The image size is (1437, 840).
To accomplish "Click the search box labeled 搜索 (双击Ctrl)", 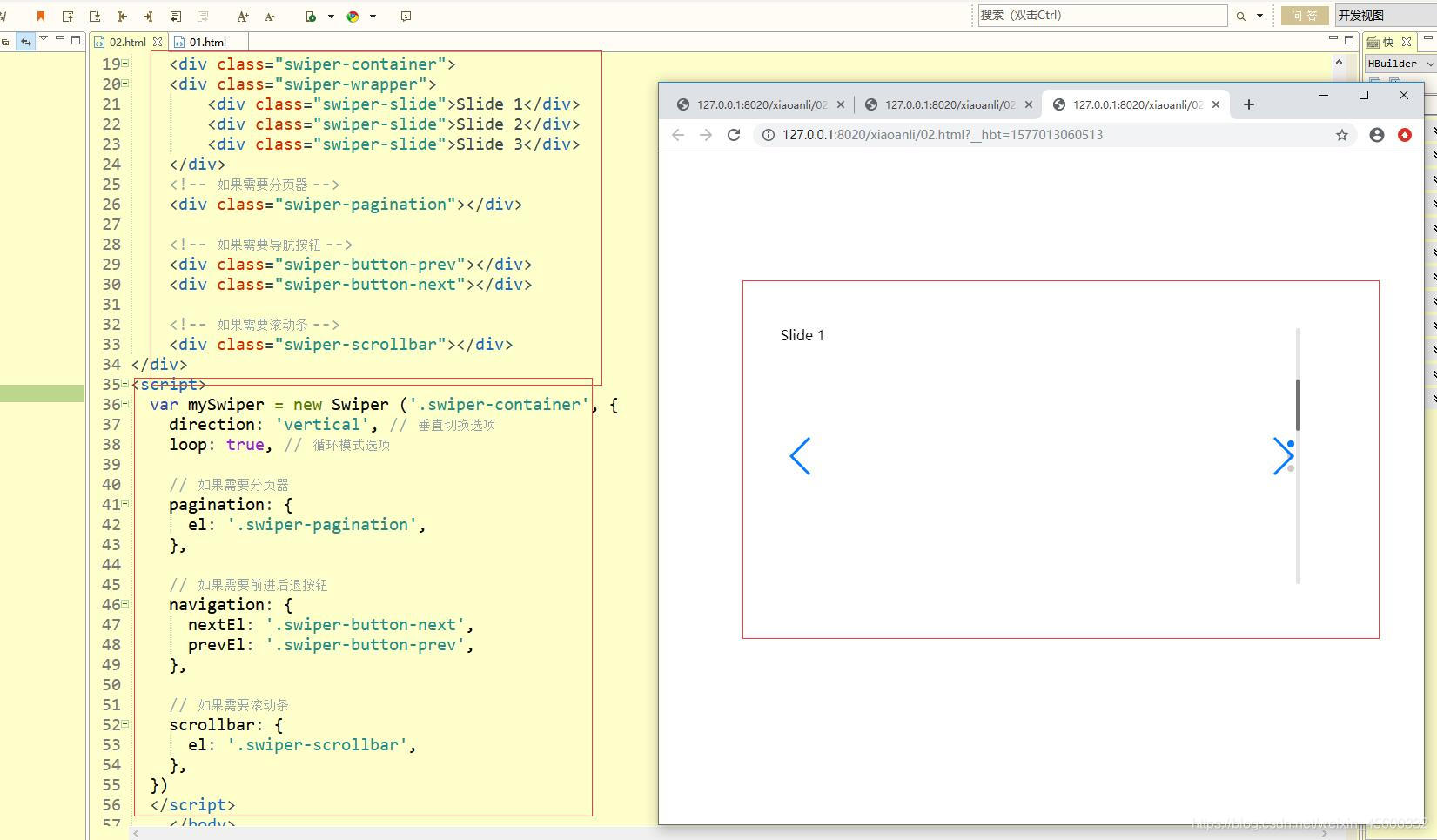I will pos(1103,15).
